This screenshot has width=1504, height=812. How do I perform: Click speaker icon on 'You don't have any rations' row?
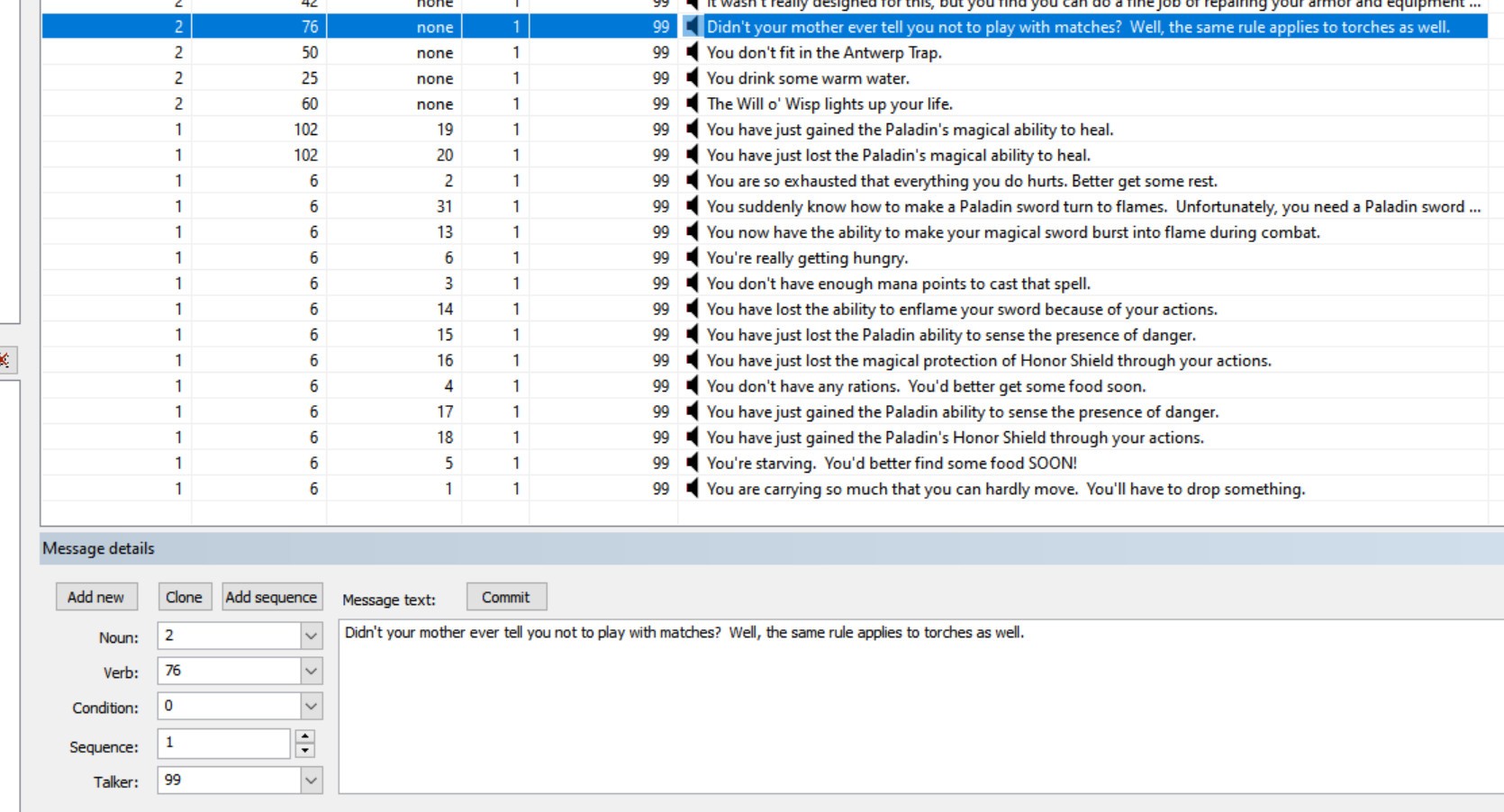[x=692, y=386]
